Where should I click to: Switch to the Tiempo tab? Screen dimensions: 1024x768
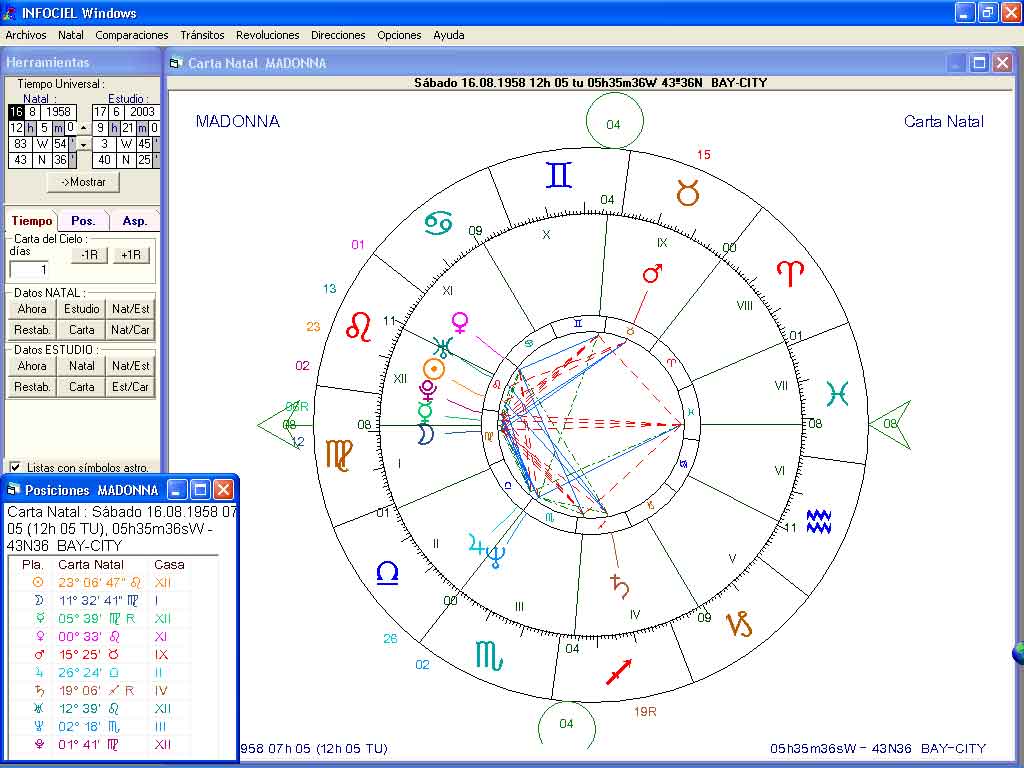pos(32,221)
